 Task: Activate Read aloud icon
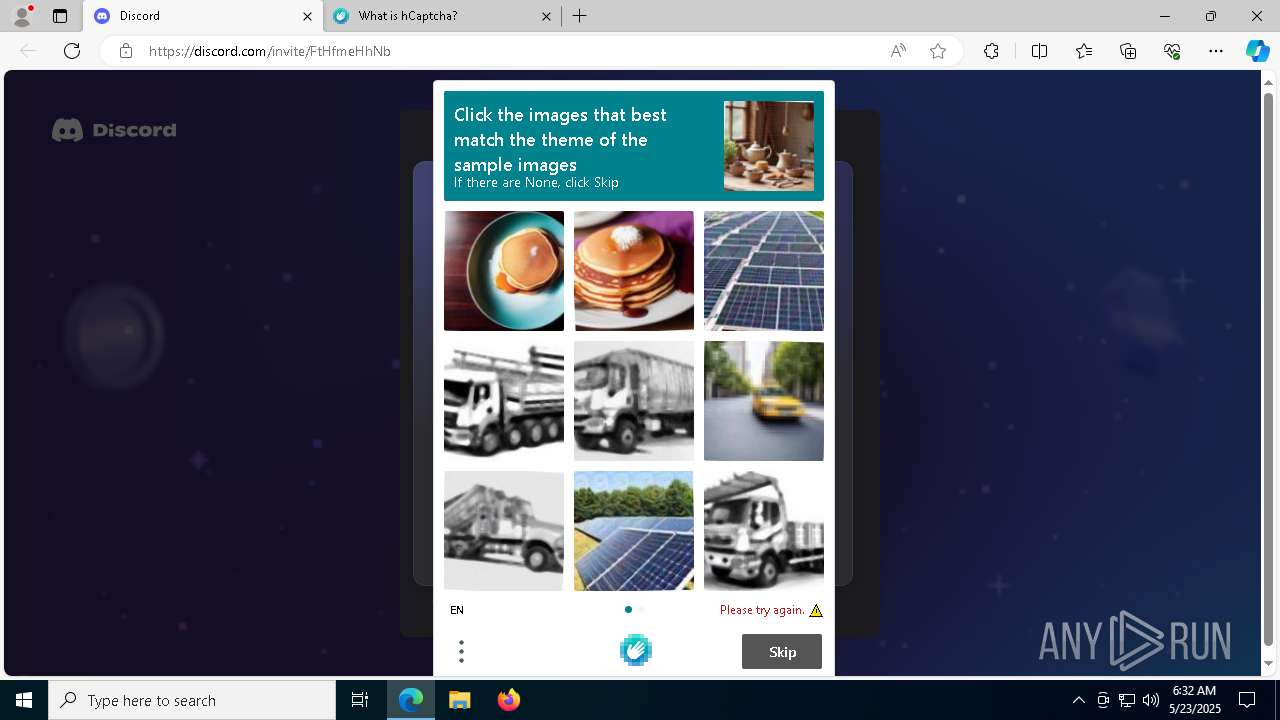tap(898, 51)
